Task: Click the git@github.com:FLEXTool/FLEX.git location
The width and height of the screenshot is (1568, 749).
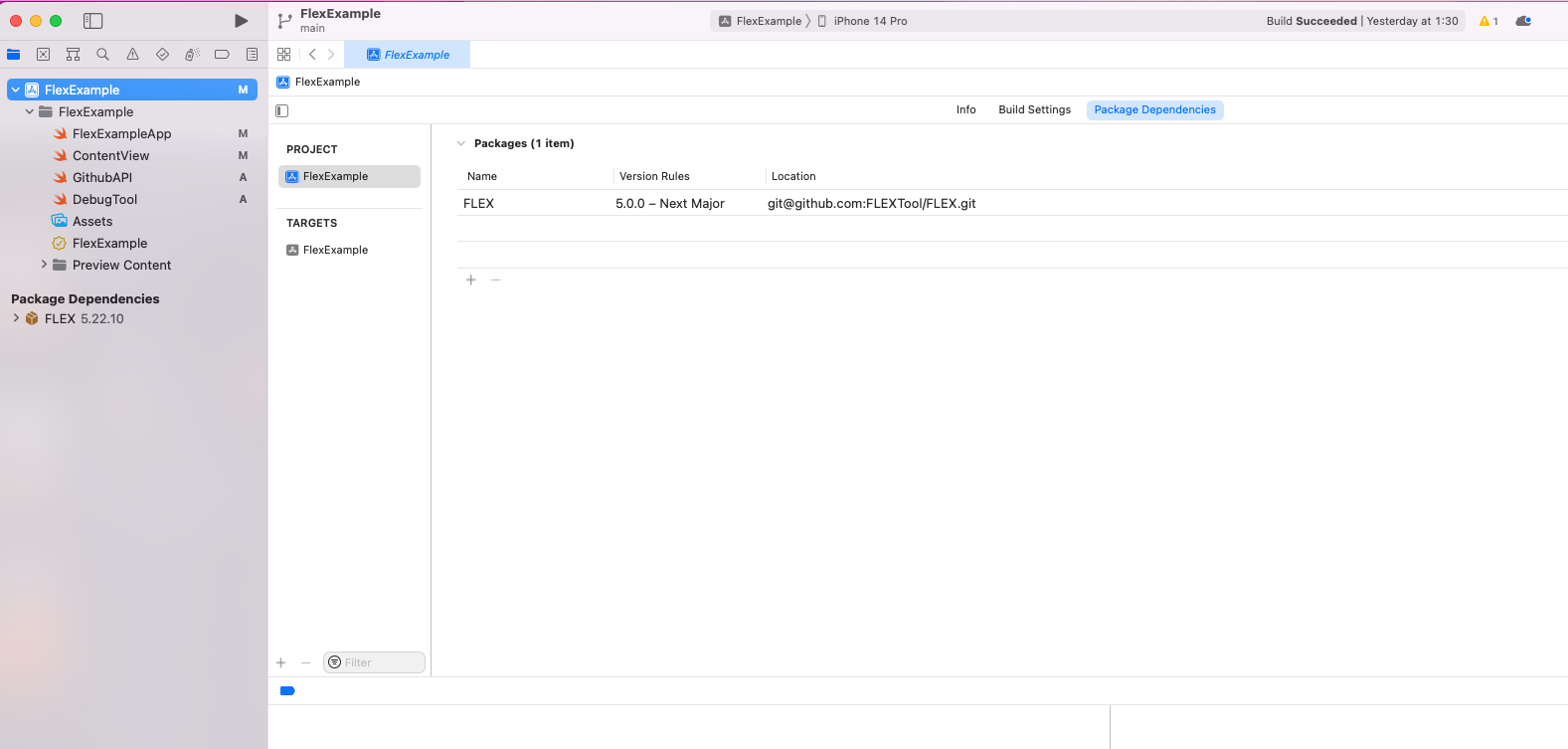Action: 872,203
